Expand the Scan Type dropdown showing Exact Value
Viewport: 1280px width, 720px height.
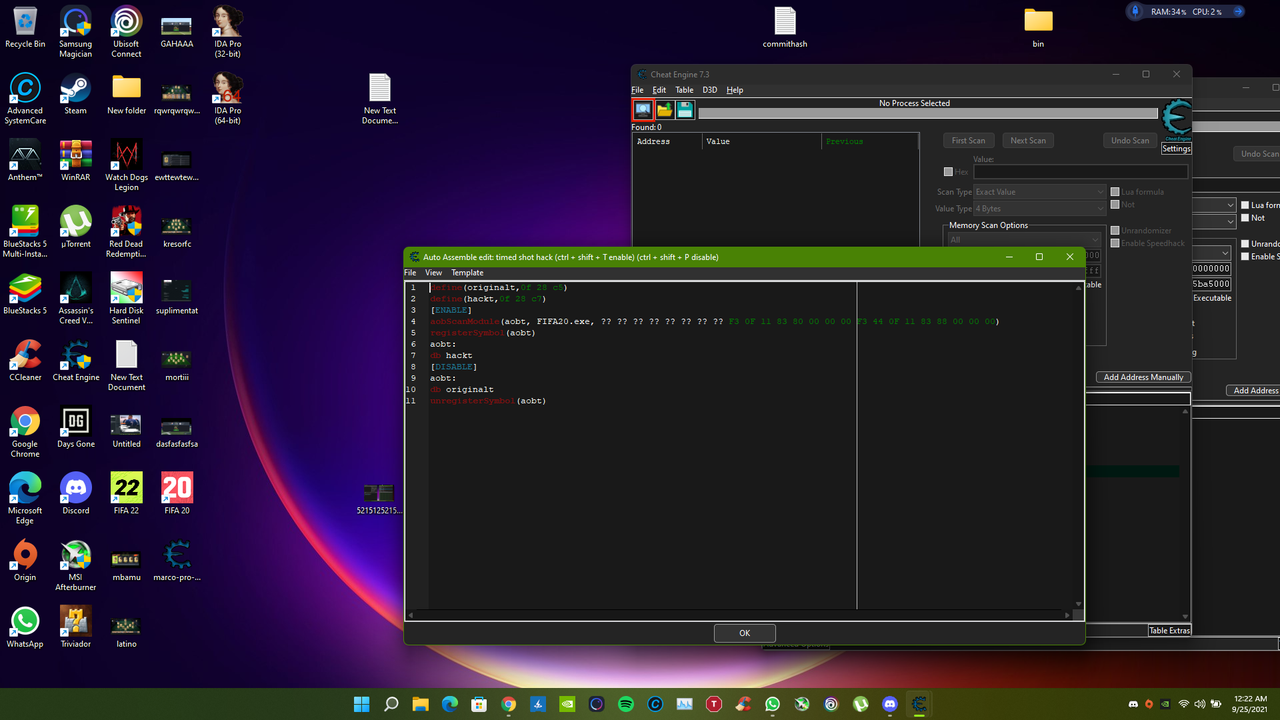pyautogui.click(x=1040, y=191)
